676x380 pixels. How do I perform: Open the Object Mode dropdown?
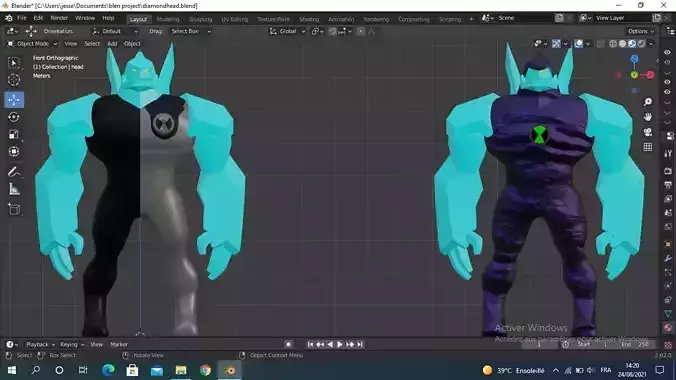pyautogui.click(x=32, y=44)
